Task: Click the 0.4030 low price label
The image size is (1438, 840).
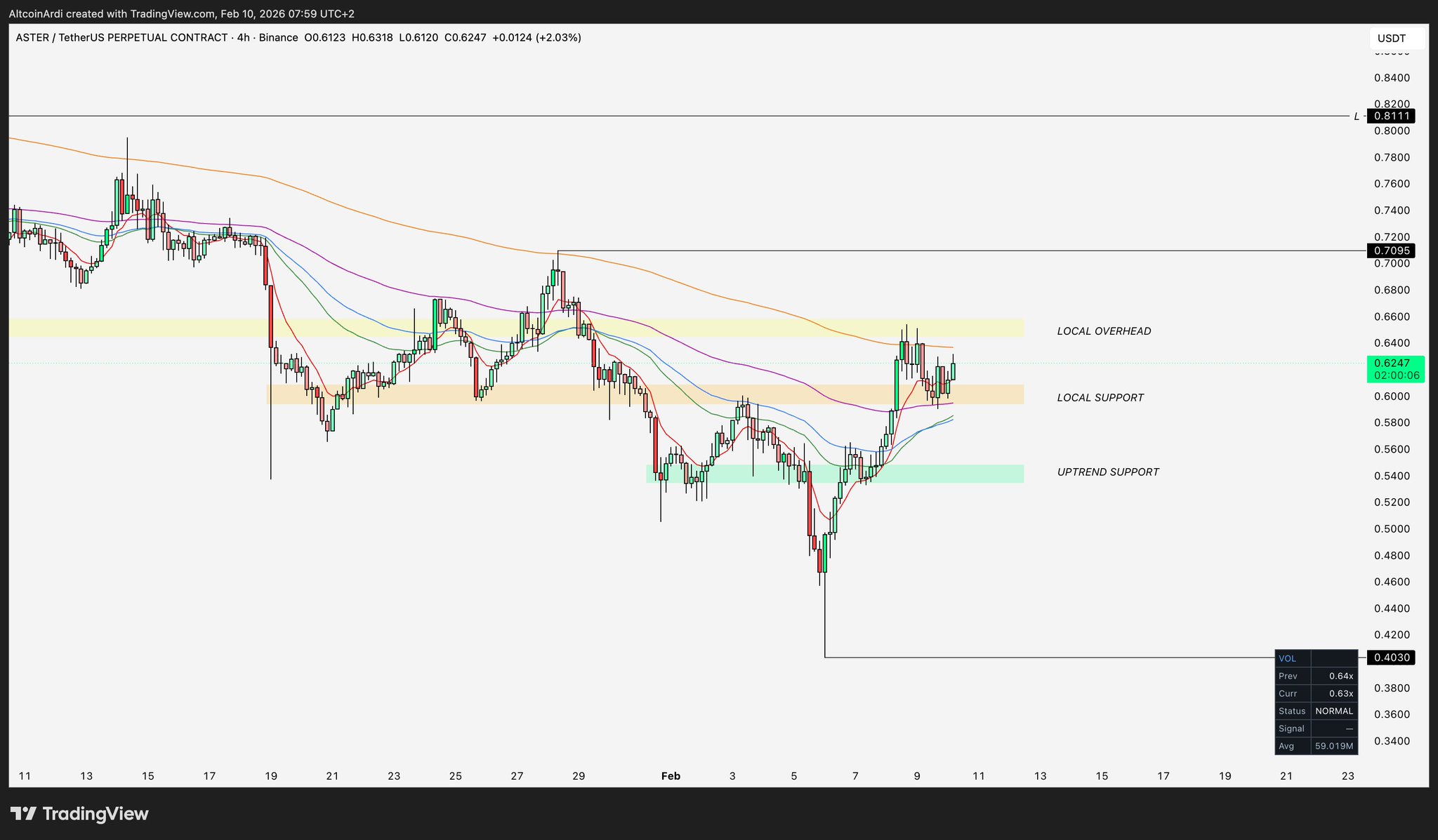Action: click(1390, 658)
